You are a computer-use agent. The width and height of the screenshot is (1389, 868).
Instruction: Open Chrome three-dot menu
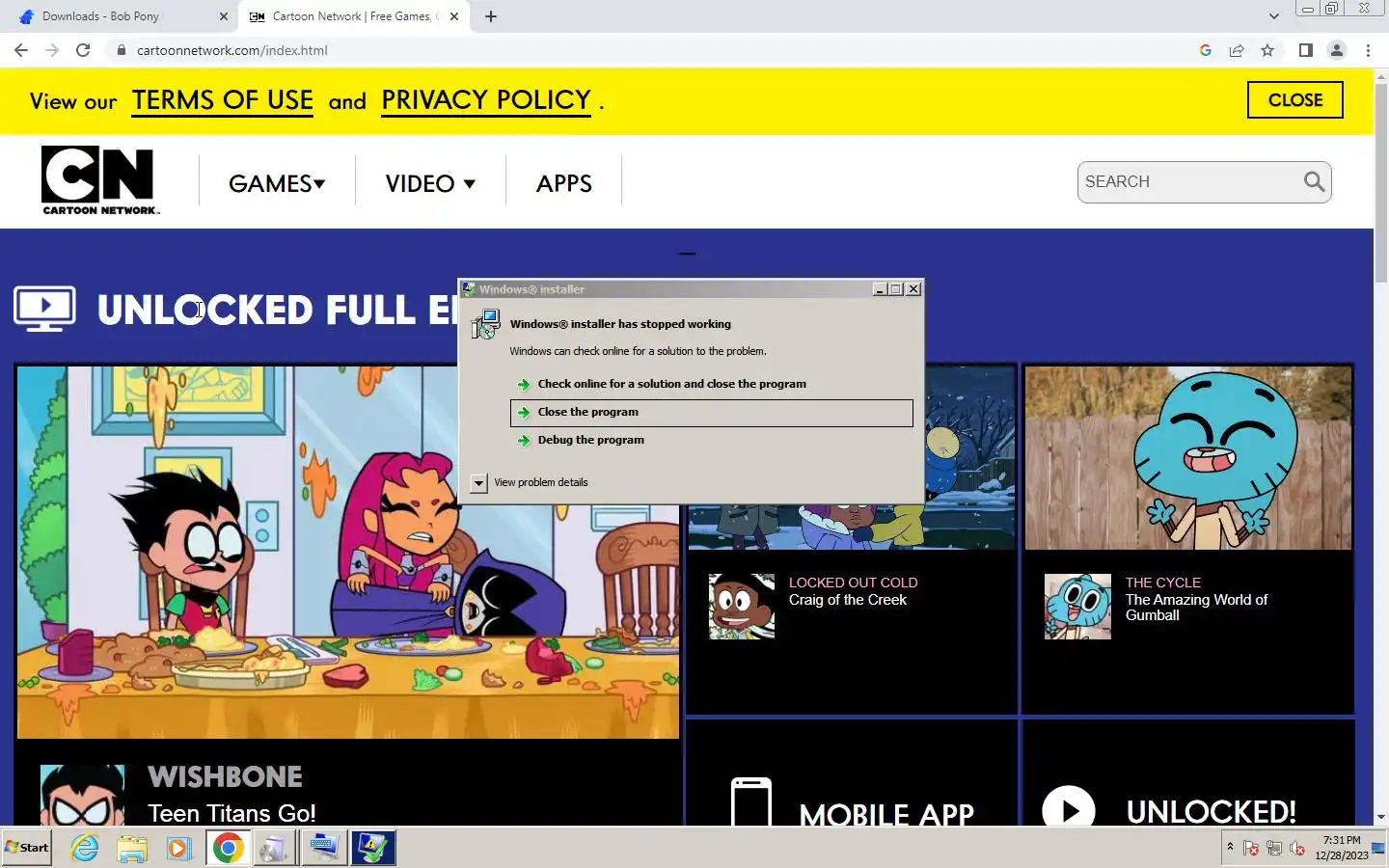[1368, 50]
